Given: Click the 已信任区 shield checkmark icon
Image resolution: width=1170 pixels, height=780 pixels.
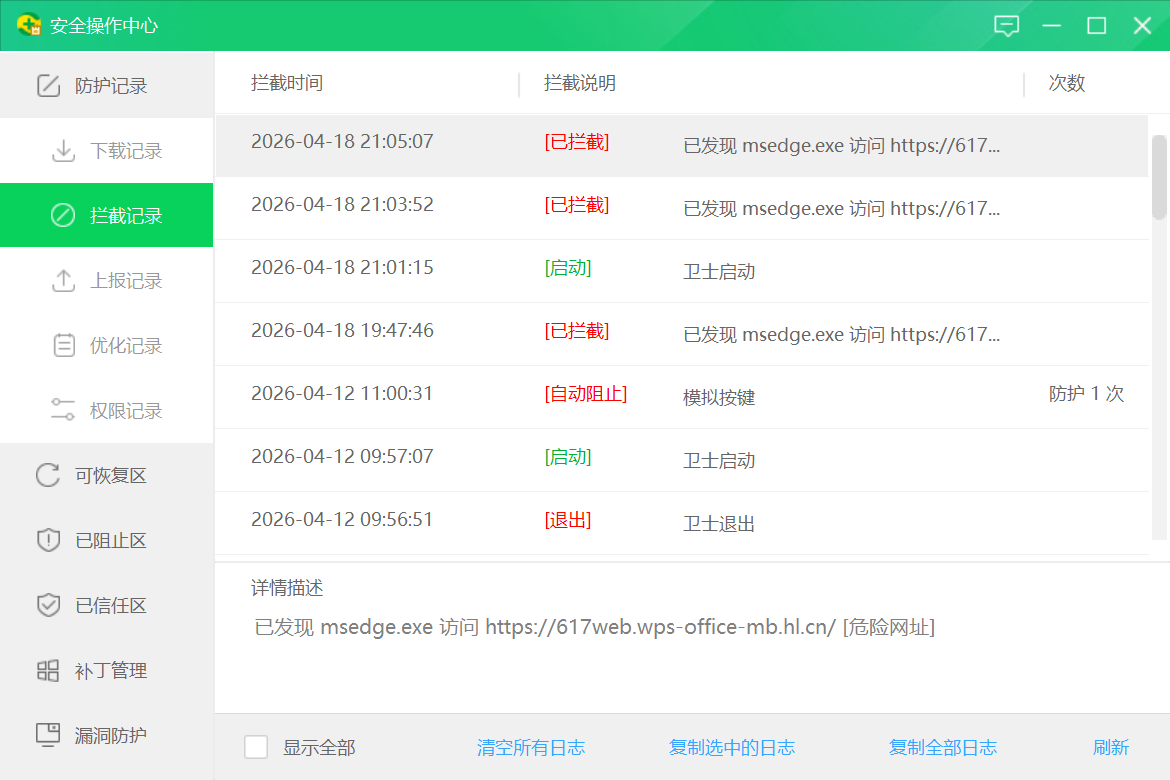Looking at the screenshot, I should [x=49, y=605].
